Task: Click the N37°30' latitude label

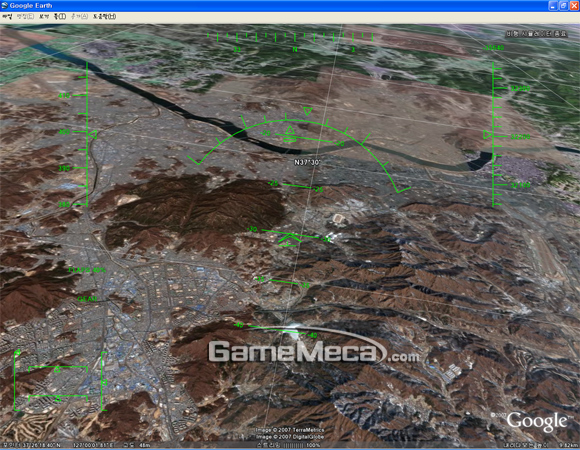Action: coord(307,162)
